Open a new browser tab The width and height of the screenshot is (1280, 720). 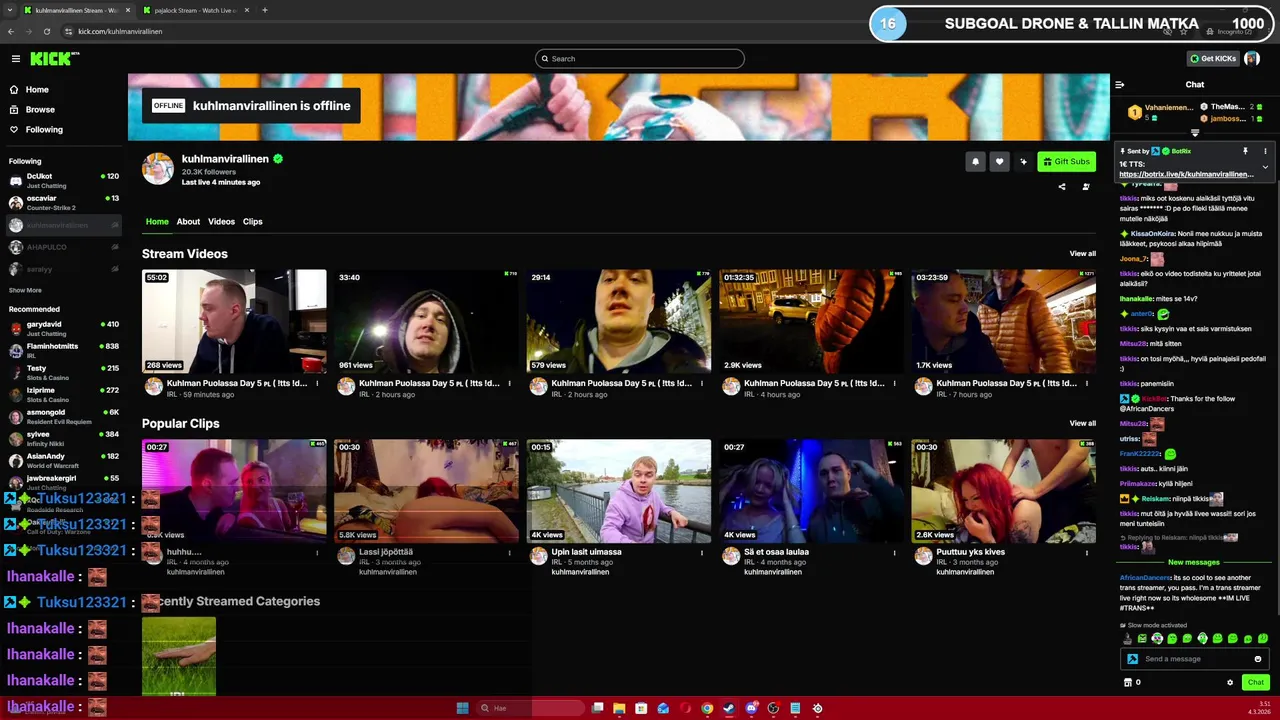coord(265,10)
